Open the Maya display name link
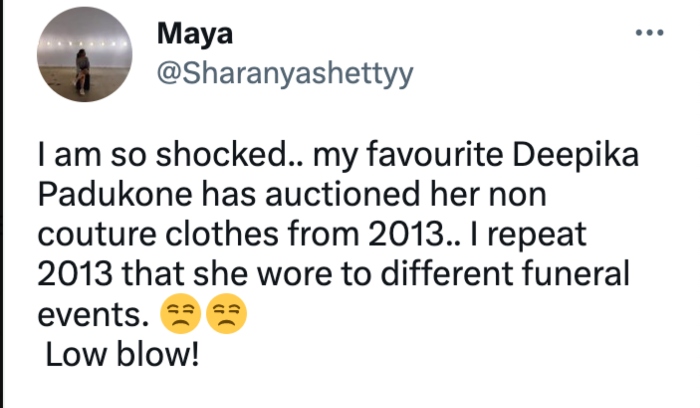700x408 pixels. coord(195,35)
